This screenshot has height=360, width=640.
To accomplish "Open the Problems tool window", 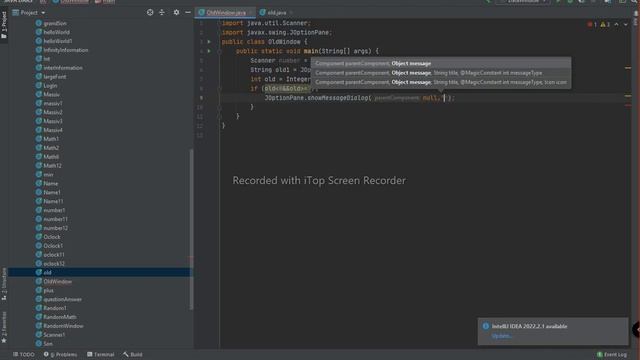I will coord(60,354).
